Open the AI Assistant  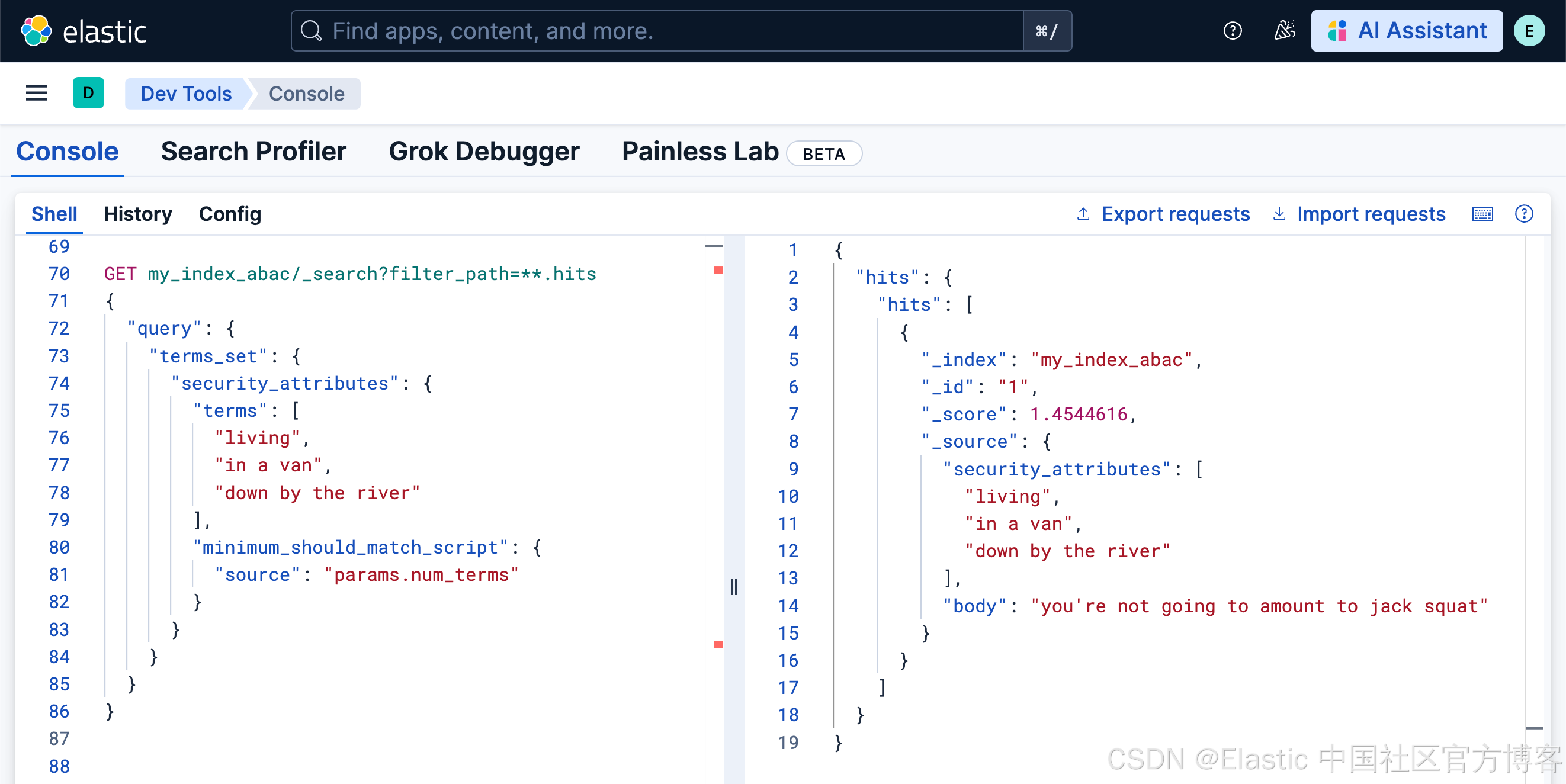tap(1406, 31)
